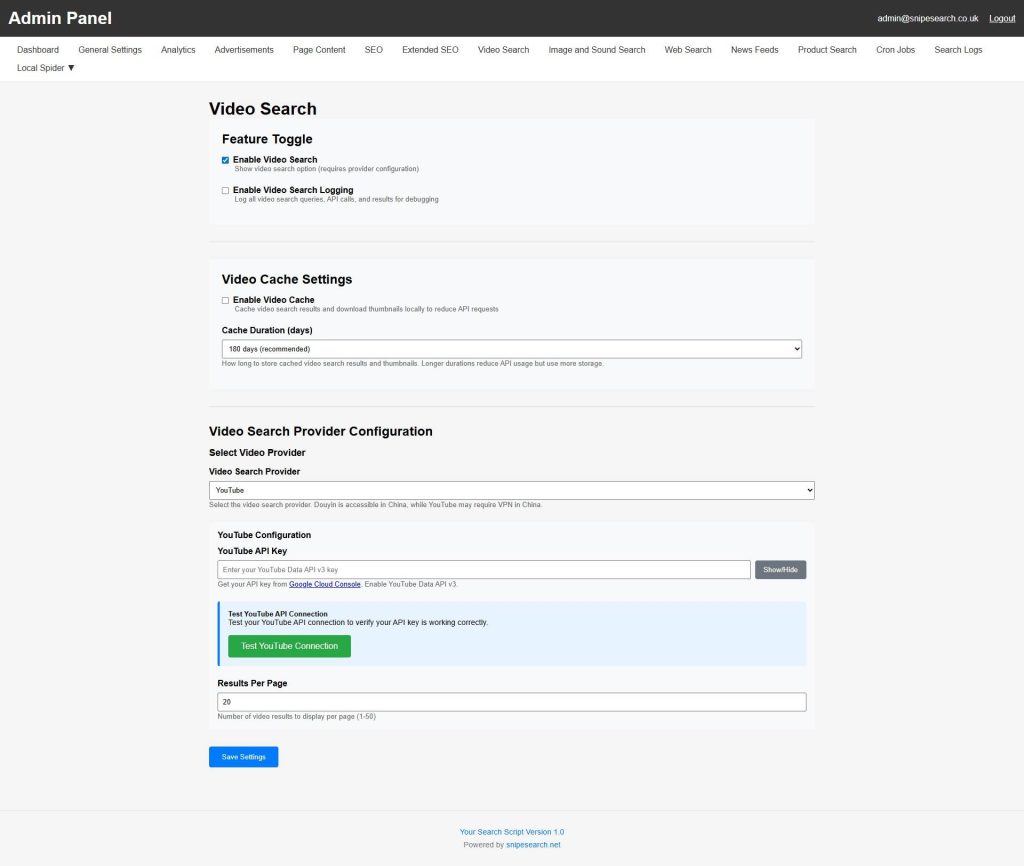Click the Save Settings button
Screen dimensions: 1024x866
tap(243, 757)
